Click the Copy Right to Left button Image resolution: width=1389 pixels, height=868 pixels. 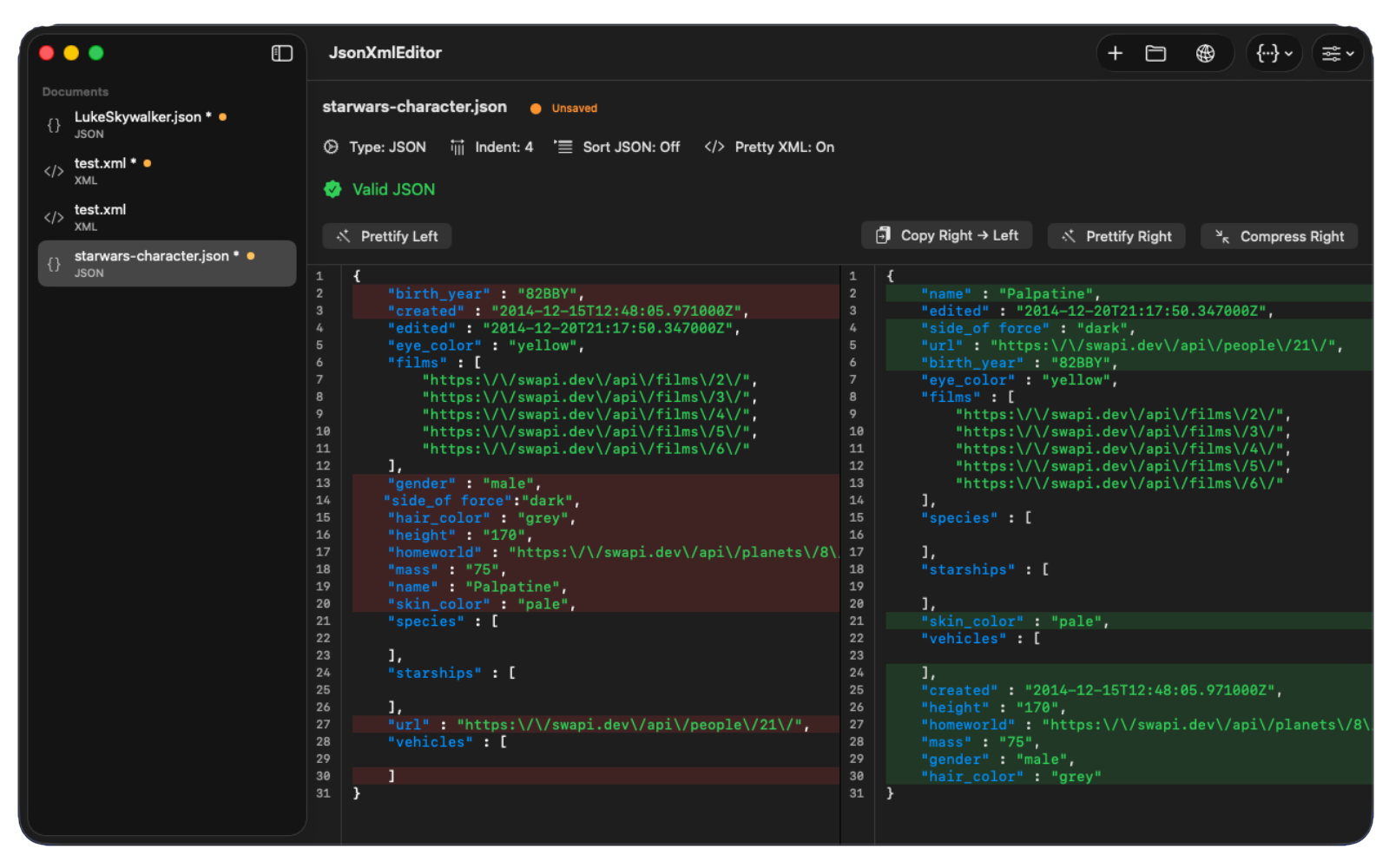pos(946,235)
